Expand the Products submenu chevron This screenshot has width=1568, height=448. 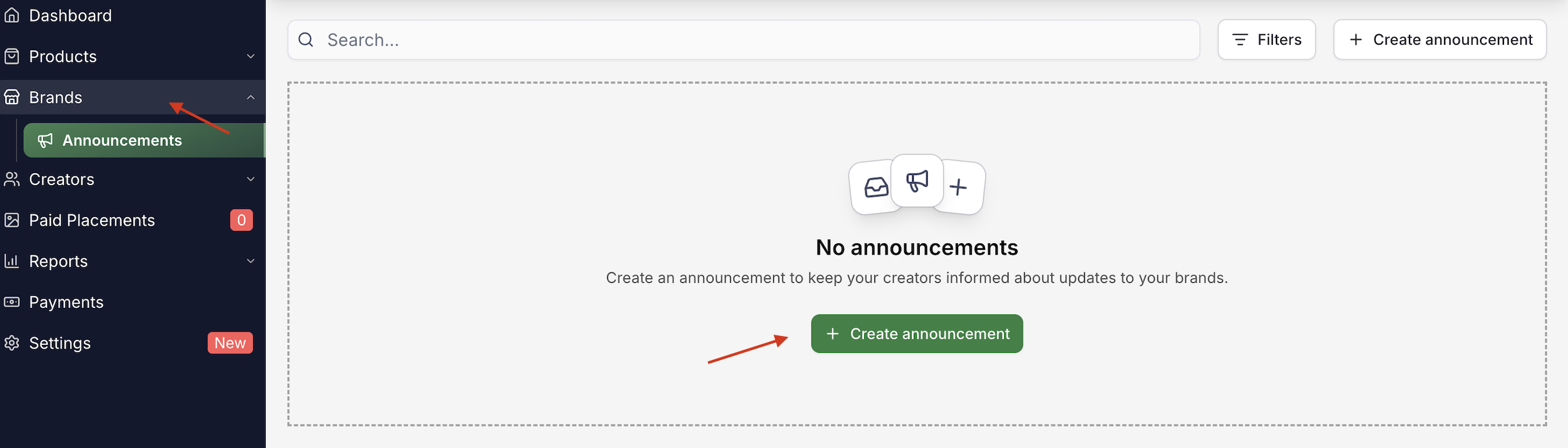click(x=251, y=56)
